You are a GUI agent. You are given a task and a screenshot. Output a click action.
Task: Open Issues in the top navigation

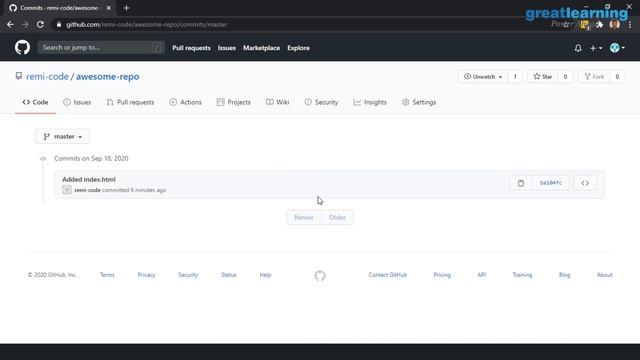pyautogui.click(x=227, y=48)
